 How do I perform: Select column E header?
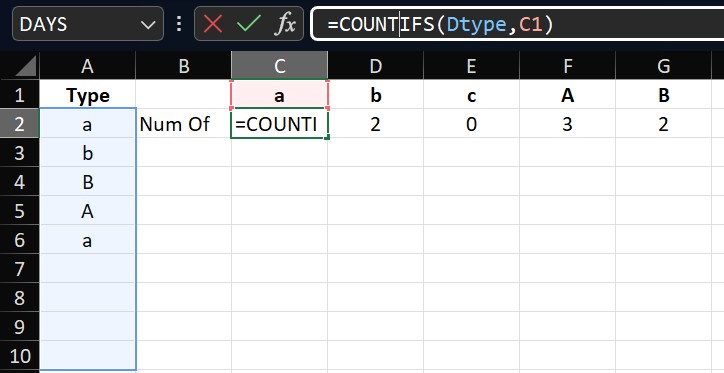click(x=471, y=66)
